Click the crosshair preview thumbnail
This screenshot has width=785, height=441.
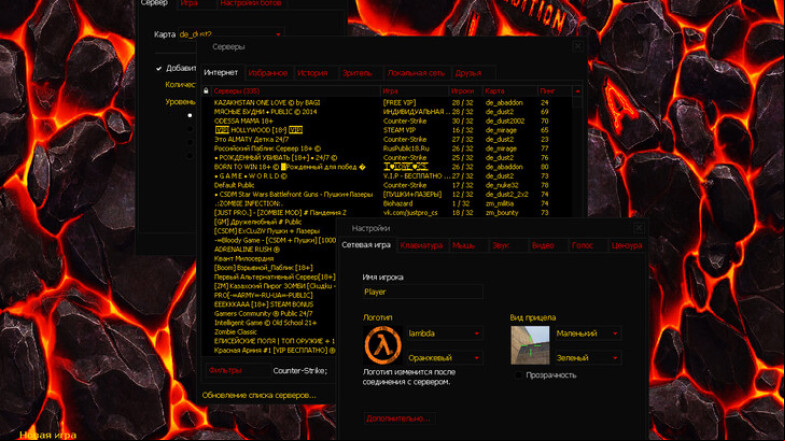pos(530,345)
